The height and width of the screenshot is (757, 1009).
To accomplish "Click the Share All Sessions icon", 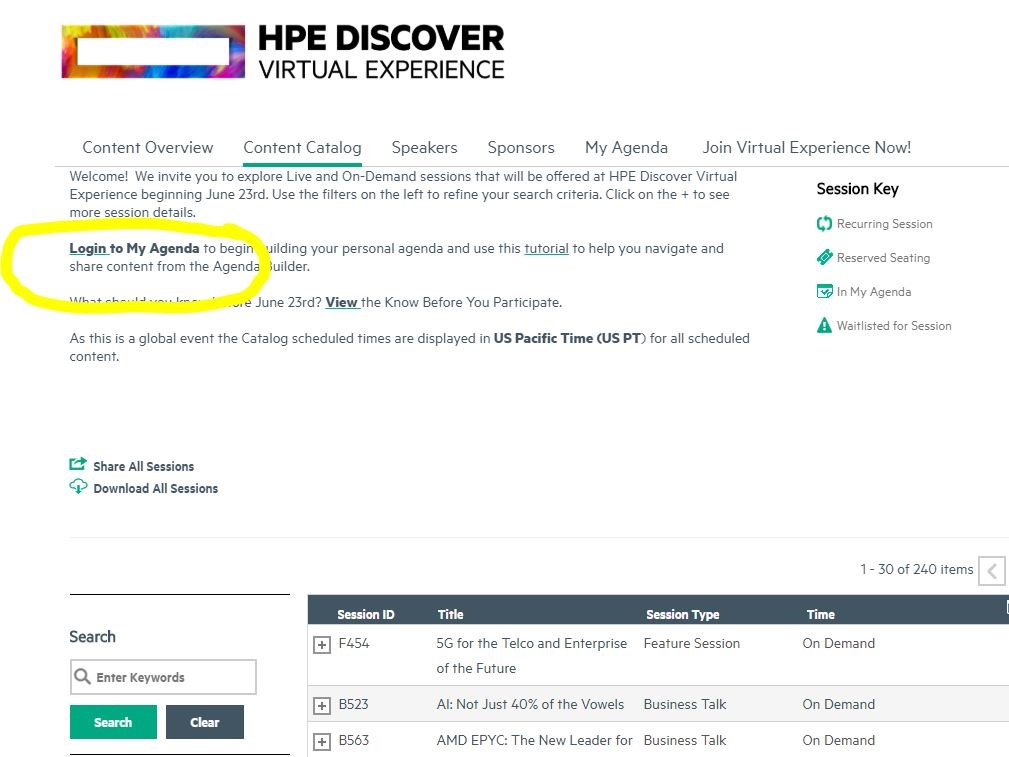I will point(78,465).
